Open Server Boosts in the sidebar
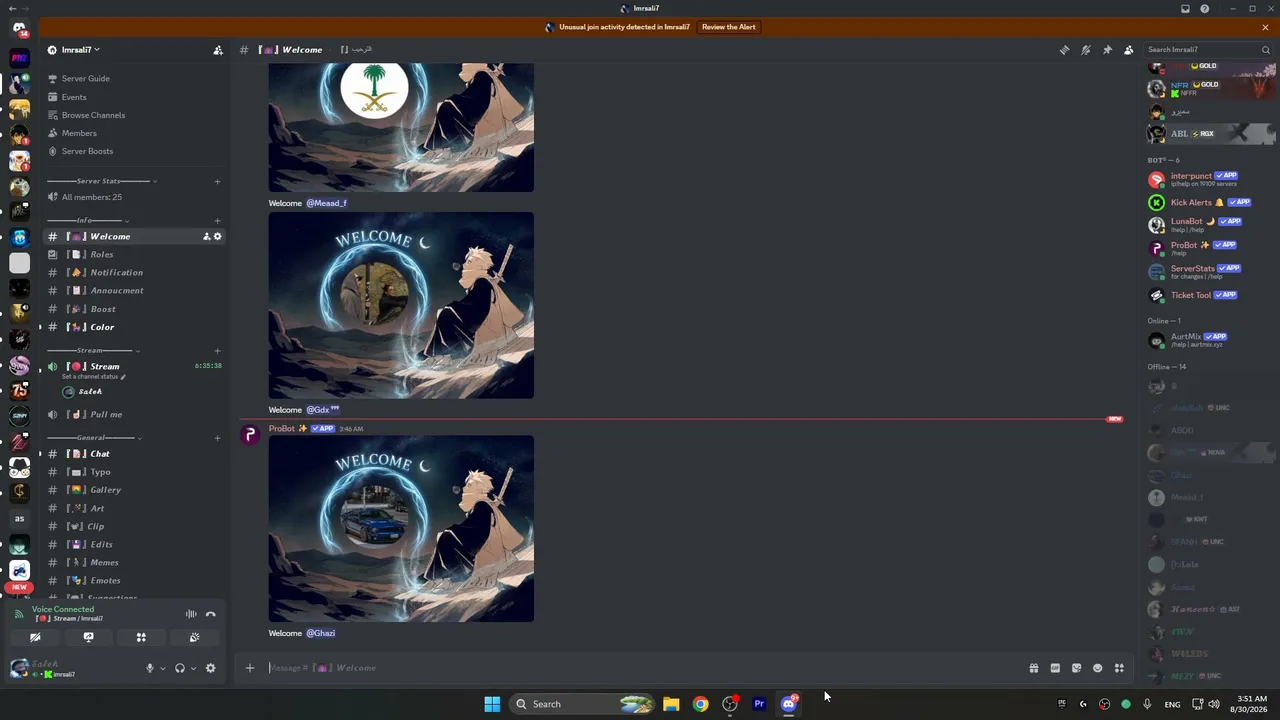Image resolution: width=1280 pixels, height=720 pixels. pos(87,151)
